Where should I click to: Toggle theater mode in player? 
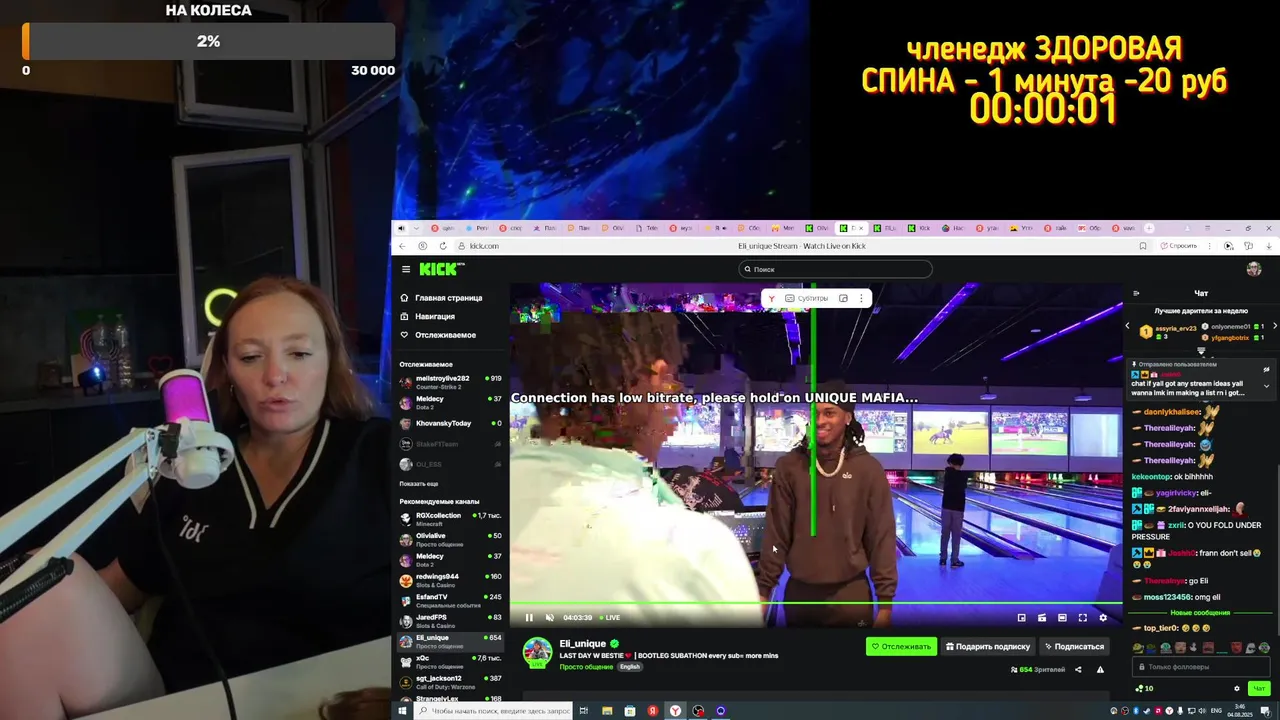(1062, 618)
